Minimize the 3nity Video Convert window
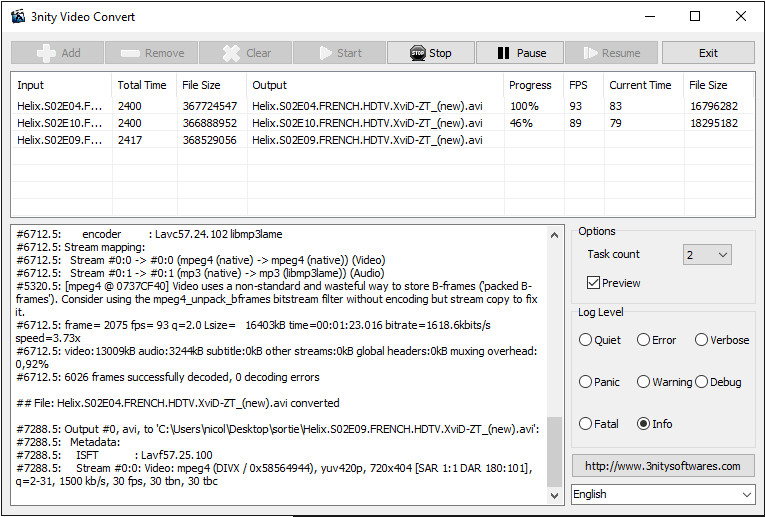 [650, 17]
